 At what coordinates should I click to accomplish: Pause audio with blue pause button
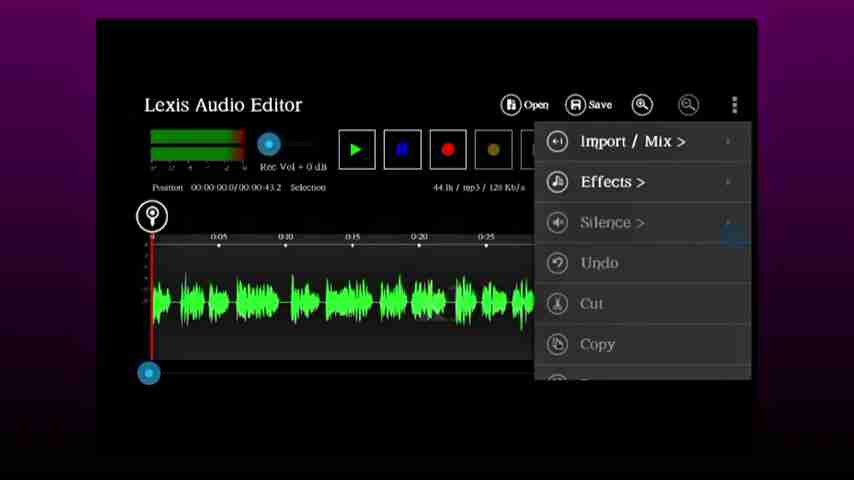coord(402,149)
